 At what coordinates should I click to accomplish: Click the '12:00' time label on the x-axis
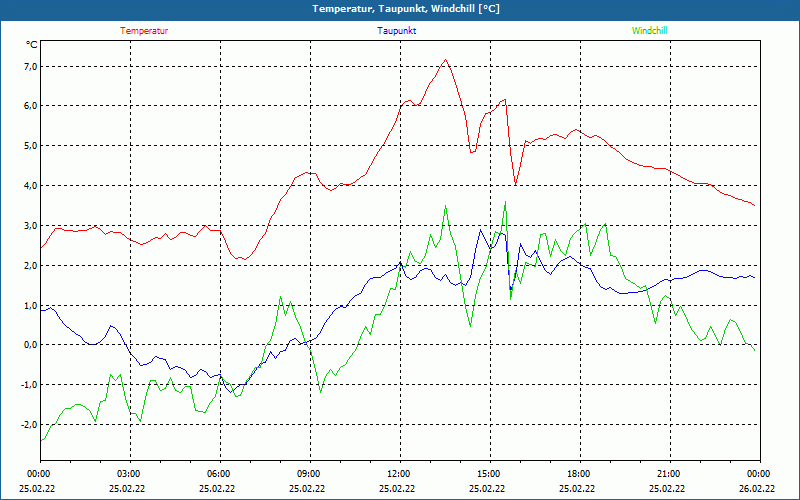pos(400,473)
